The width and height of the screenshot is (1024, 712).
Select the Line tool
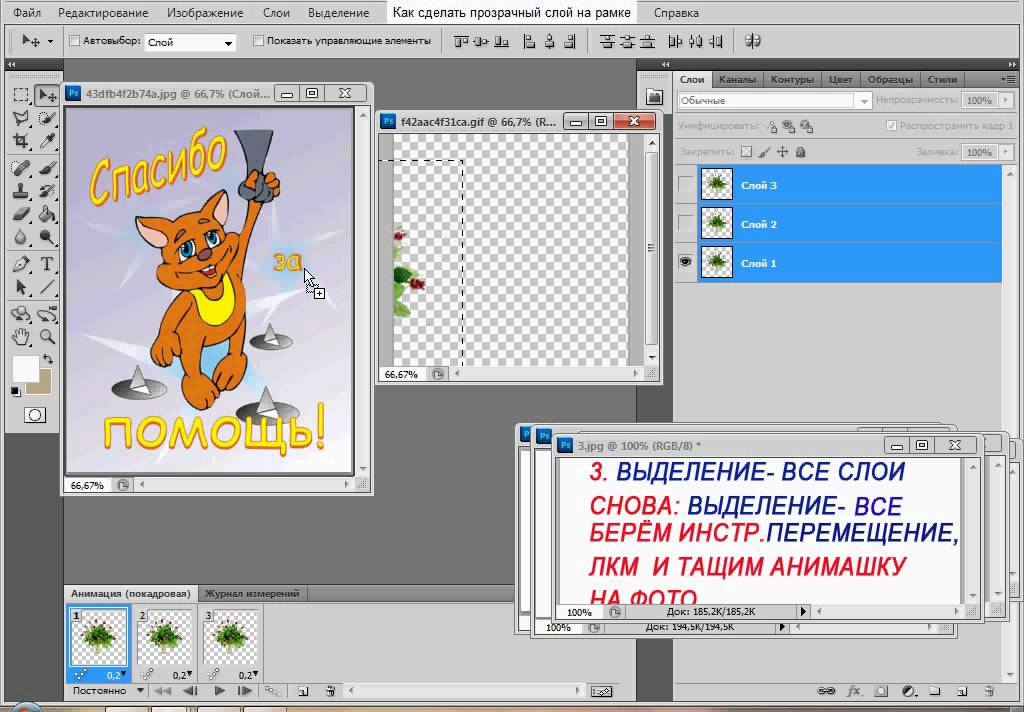pyautogui.click(x=47, y=287)
